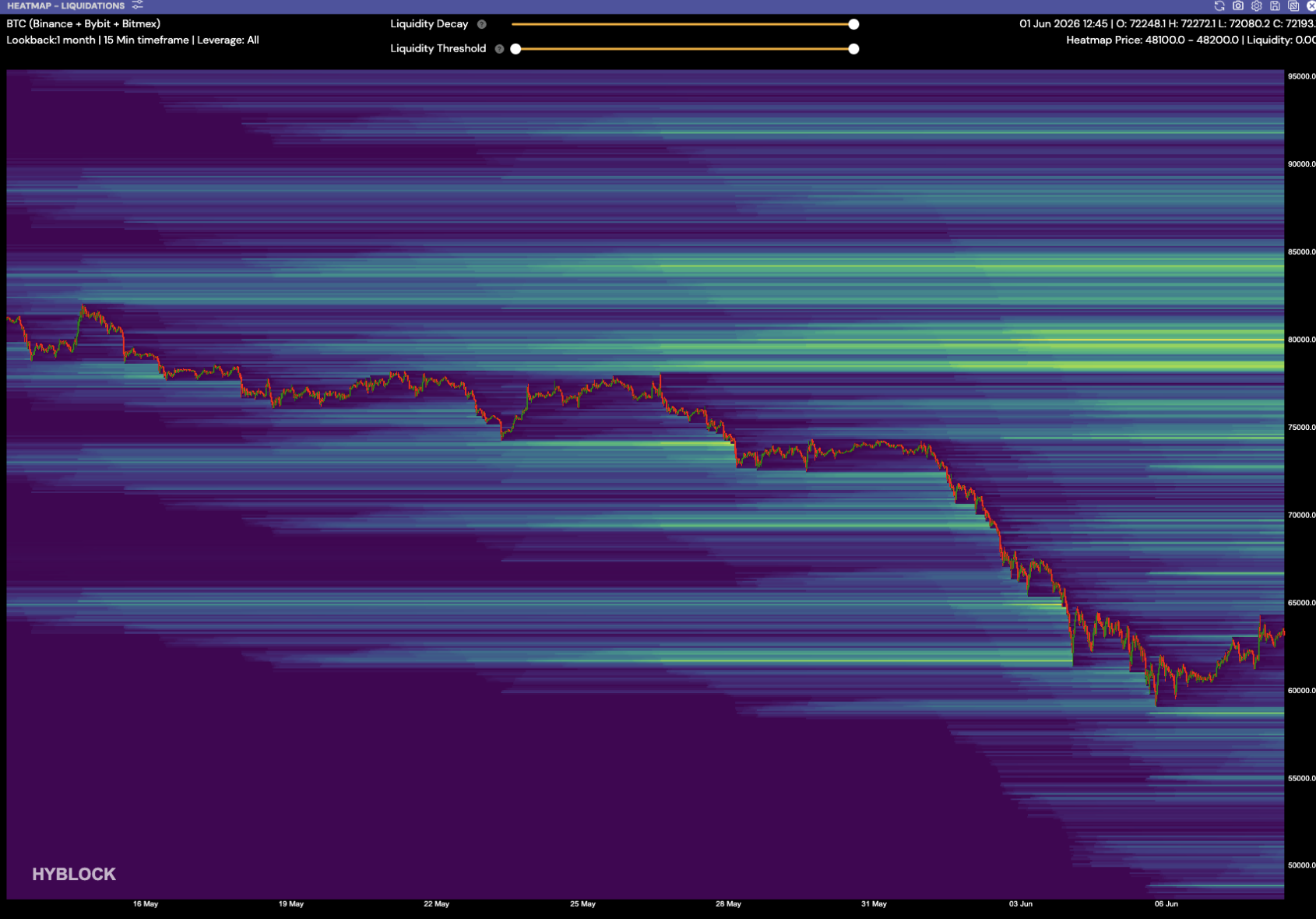Click the left handle of Liquidity Threshold slider
The height and width of the screenshot is (919, 1316).
[515, 49]
